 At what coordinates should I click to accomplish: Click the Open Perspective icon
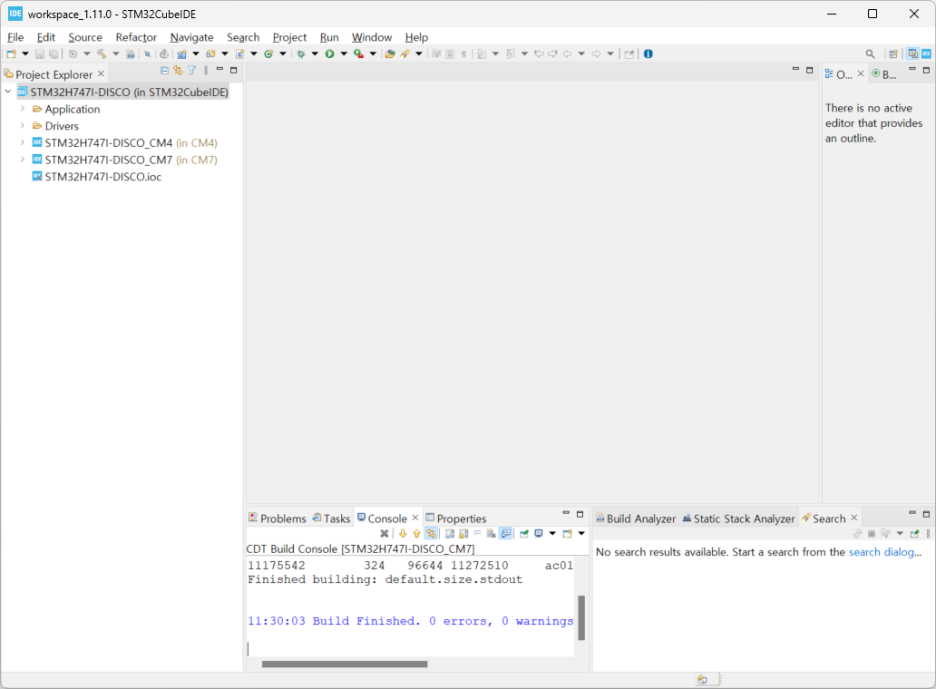point(893,54)
